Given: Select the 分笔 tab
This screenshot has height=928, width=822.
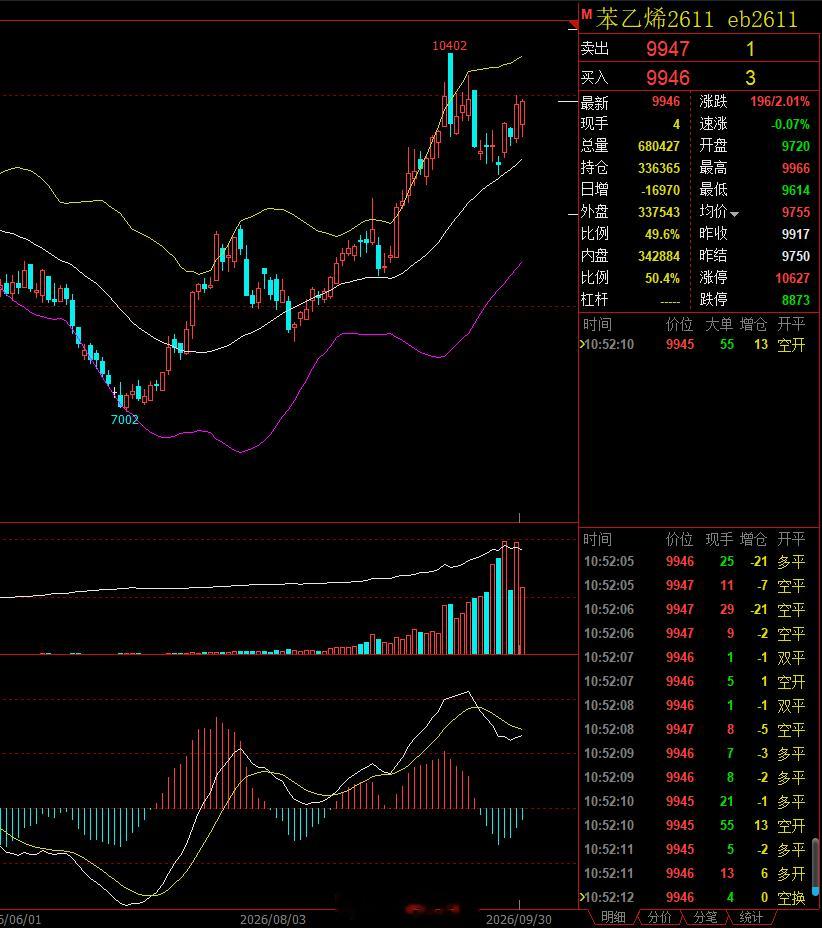Looking at the screenshot, I should (705, 917).
